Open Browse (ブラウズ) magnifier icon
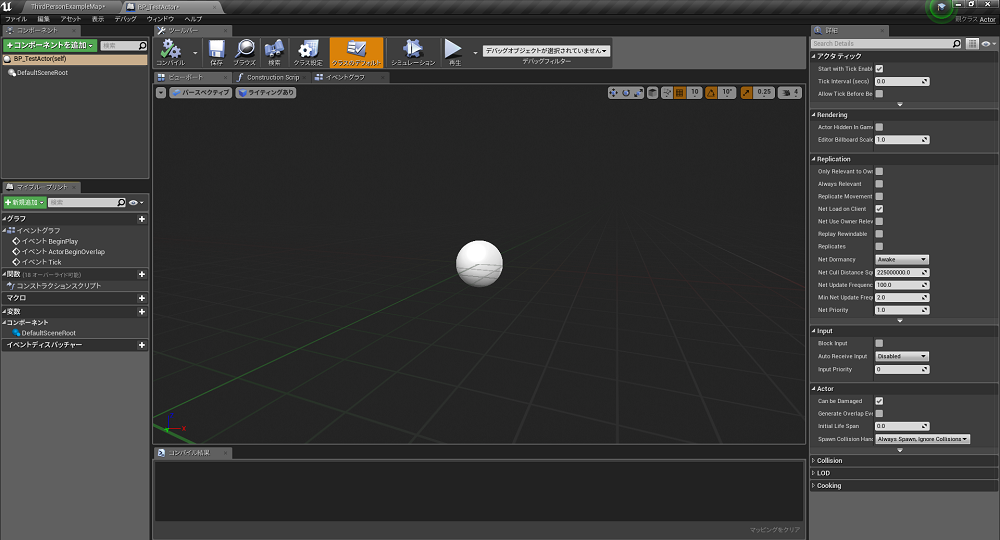Viewport: 1000px width, 540px height. tap(245, 52)
